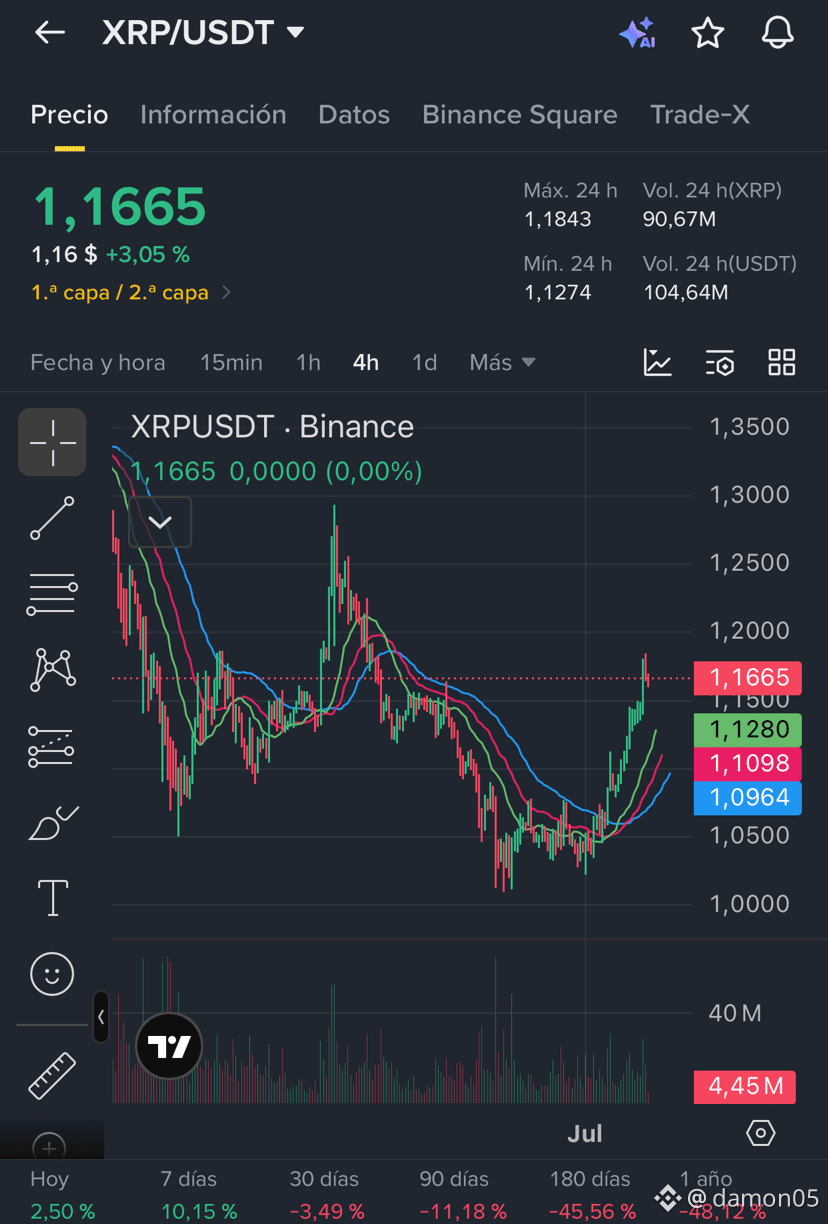The height and width of the screenshot is (1224, 828).
Task: Switch to the Información tab
Action: pos(213,115)
